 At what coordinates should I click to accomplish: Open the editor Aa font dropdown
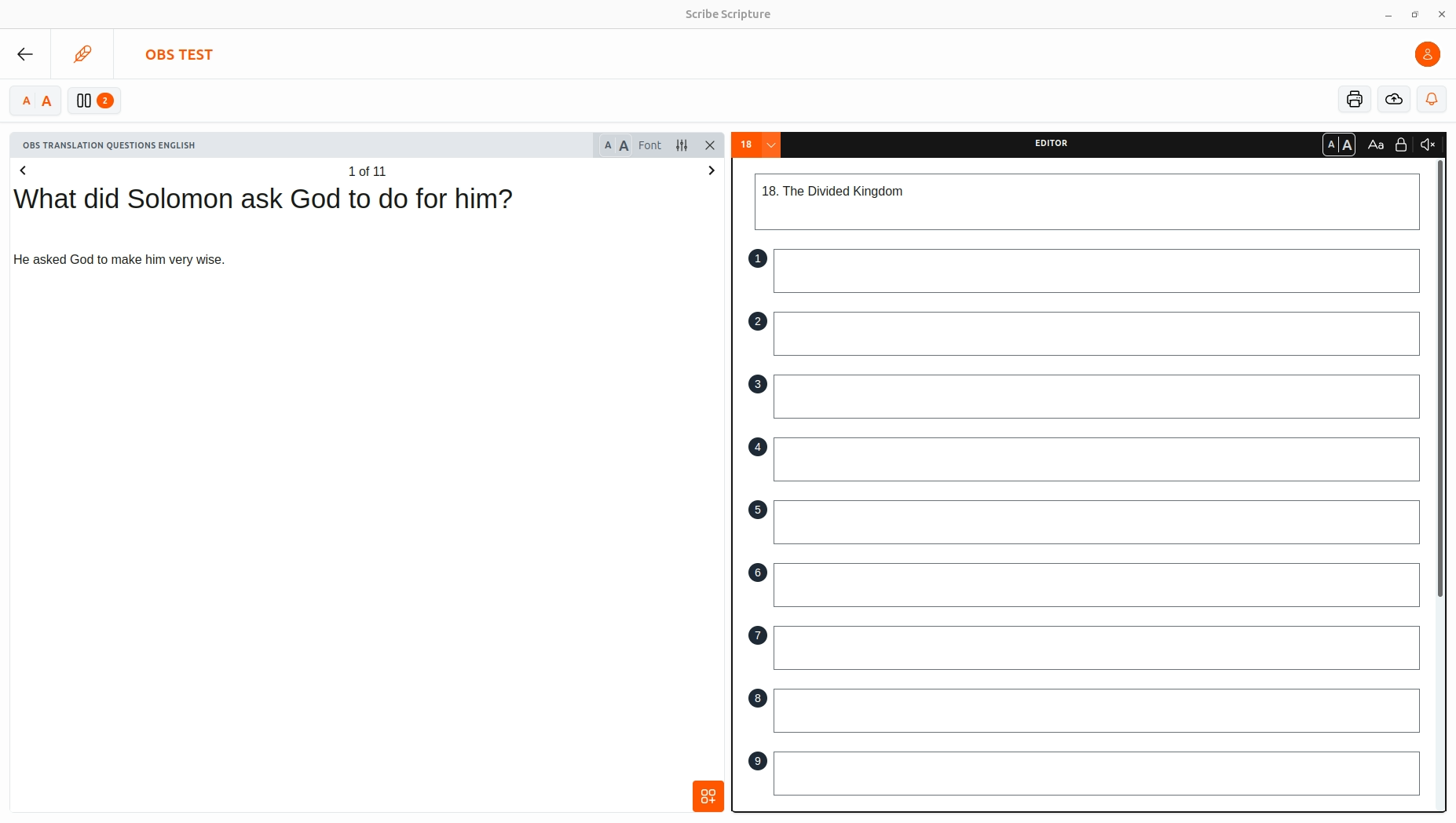click(x=1375, y=144)
